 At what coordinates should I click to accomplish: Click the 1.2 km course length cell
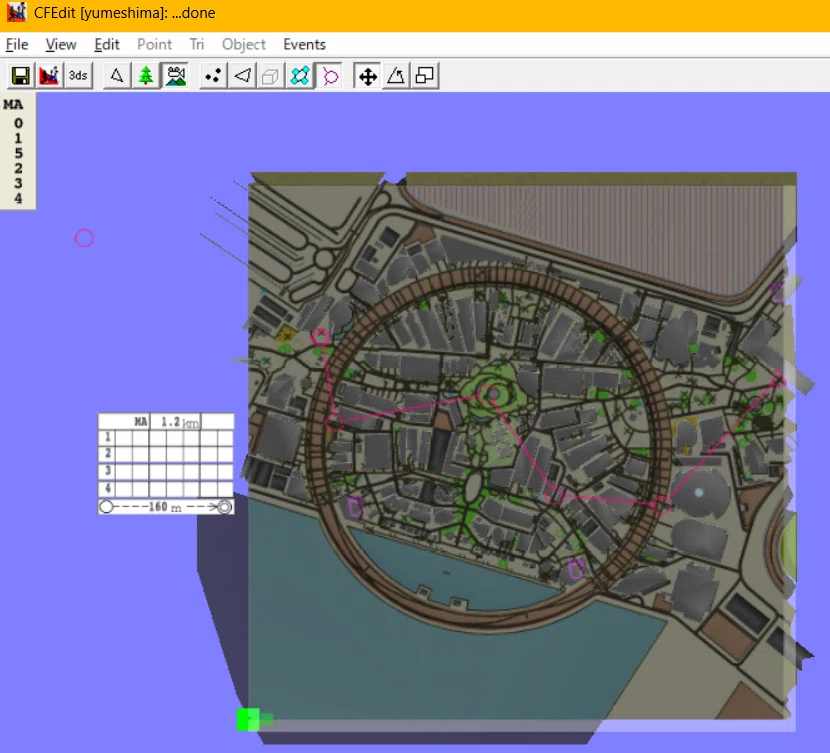(x=176, y=422)
